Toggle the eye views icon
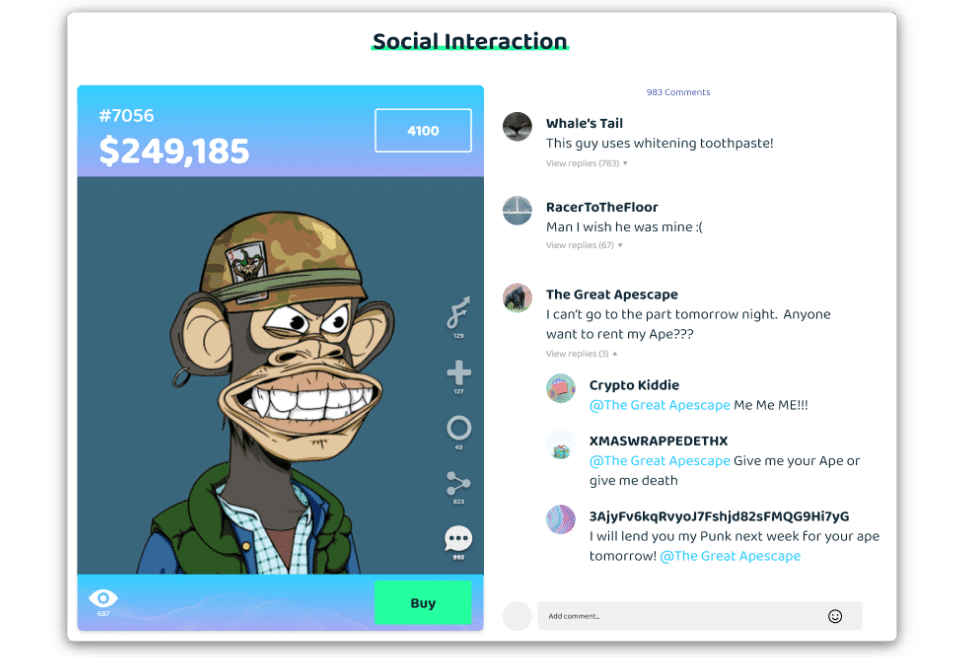The width and height of the screenshot is (964, 657). pos(103,597)
